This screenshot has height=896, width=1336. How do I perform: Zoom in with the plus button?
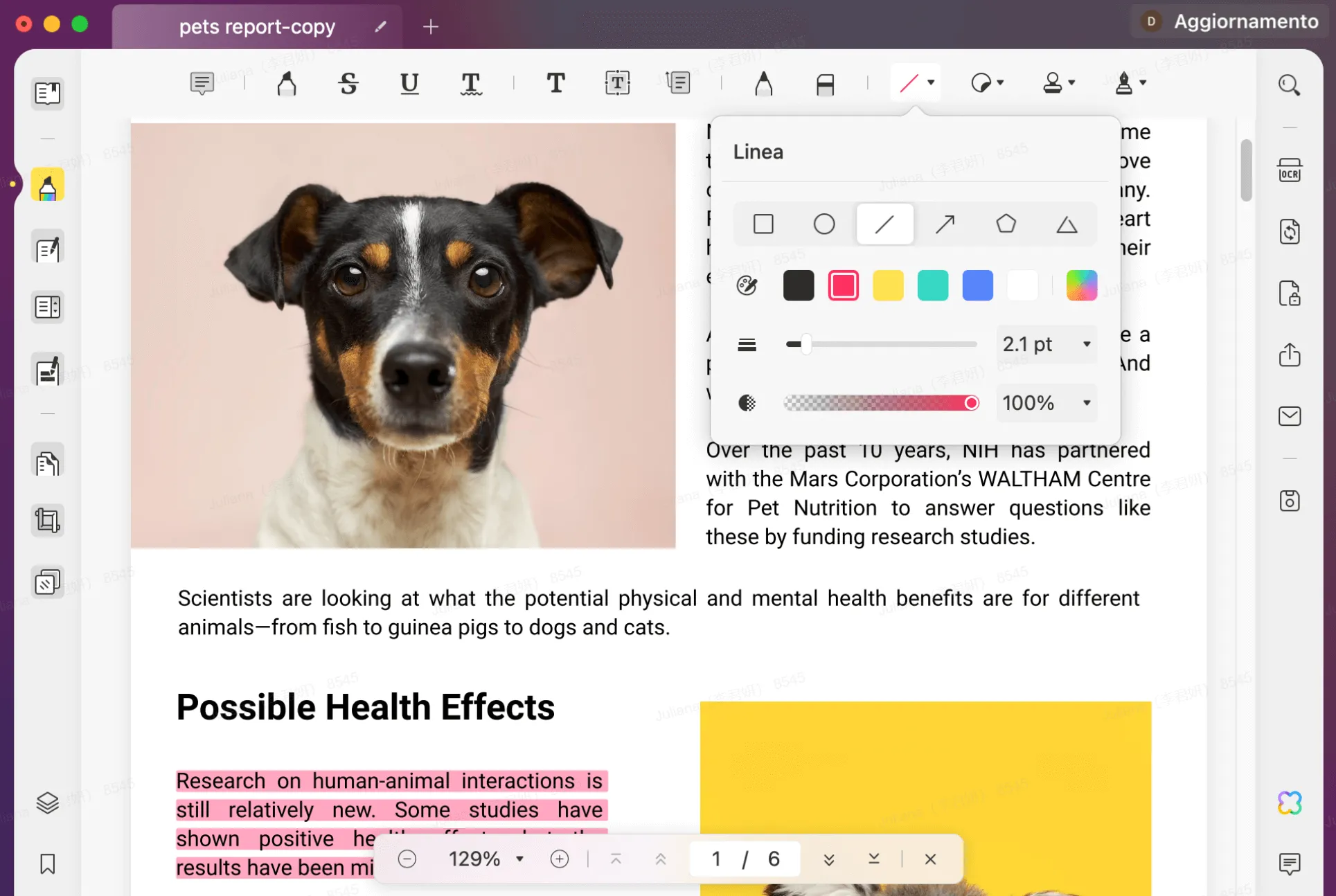tap(559, 859)
